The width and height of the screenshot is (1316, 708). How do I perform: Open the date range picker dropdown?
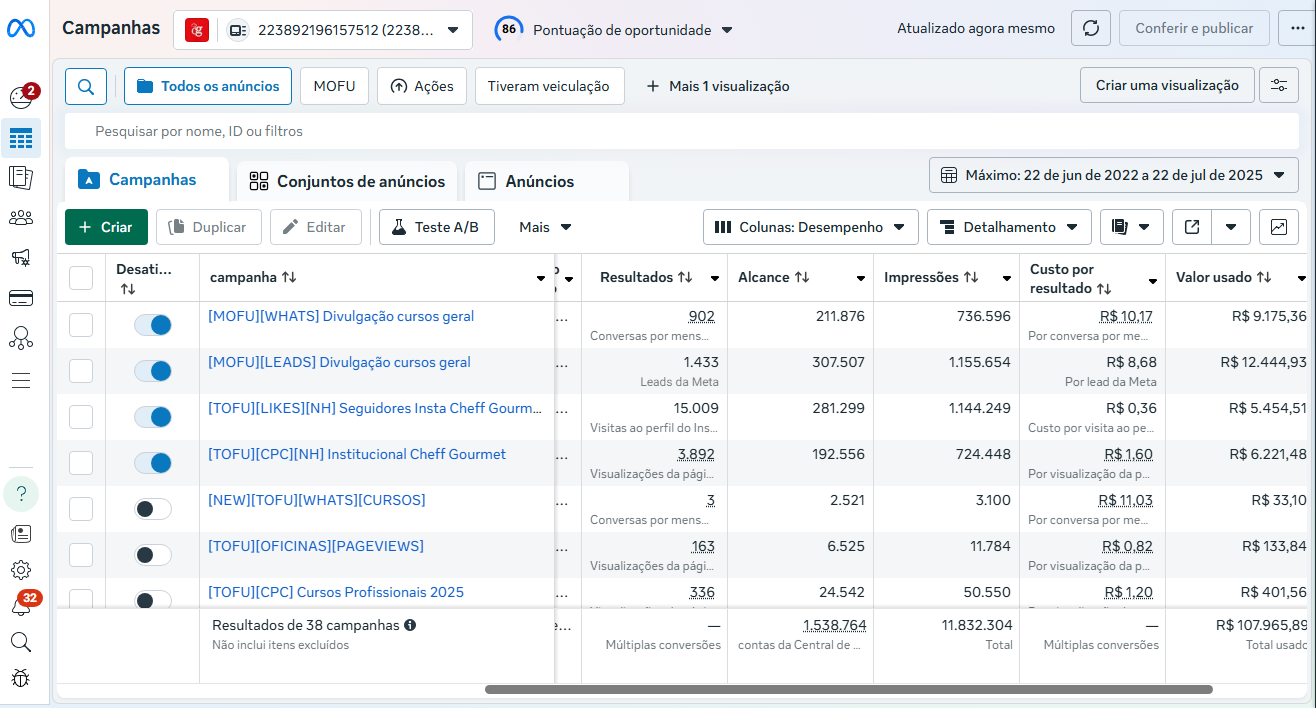1113,175
